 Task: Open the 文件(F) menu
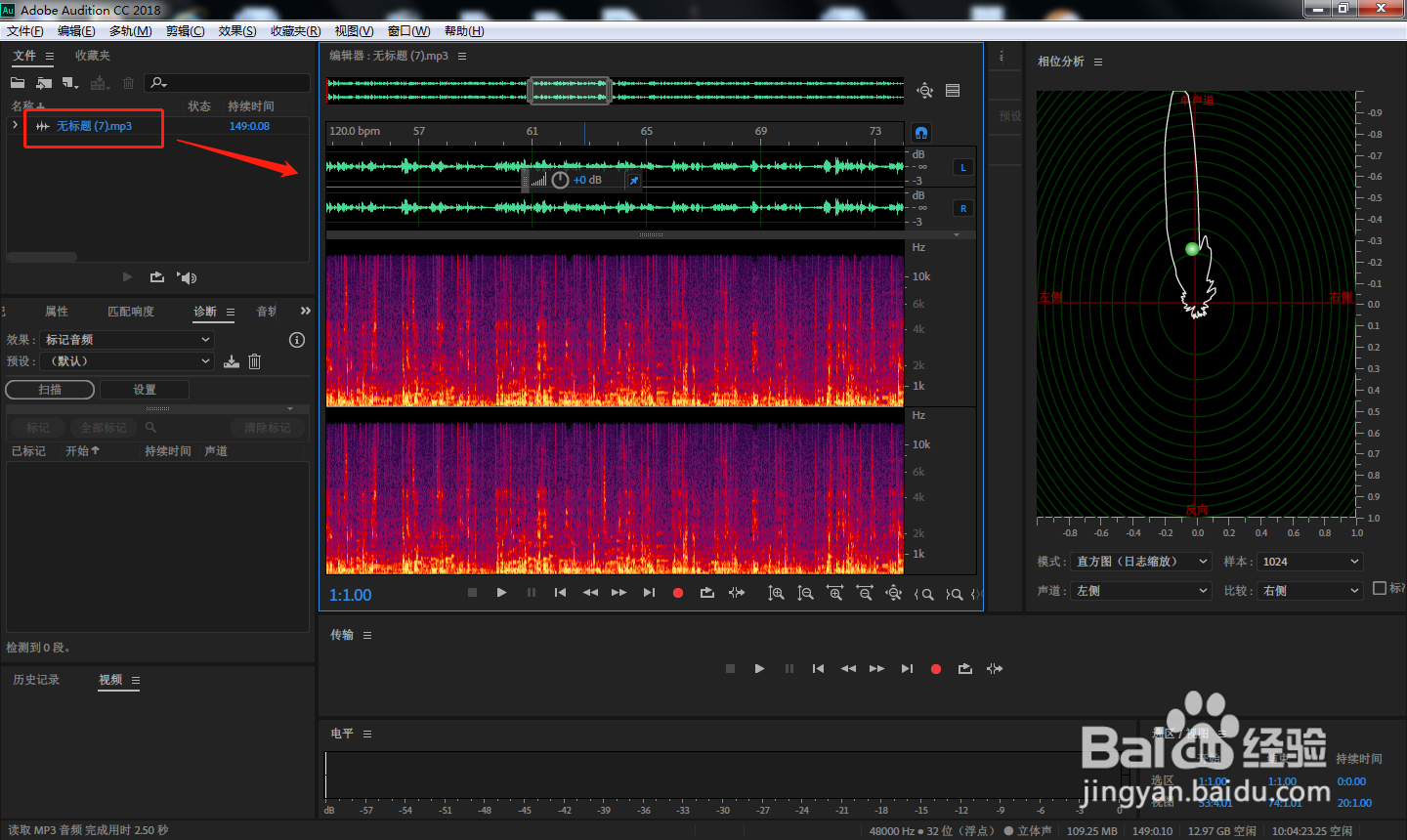point(25,31)
